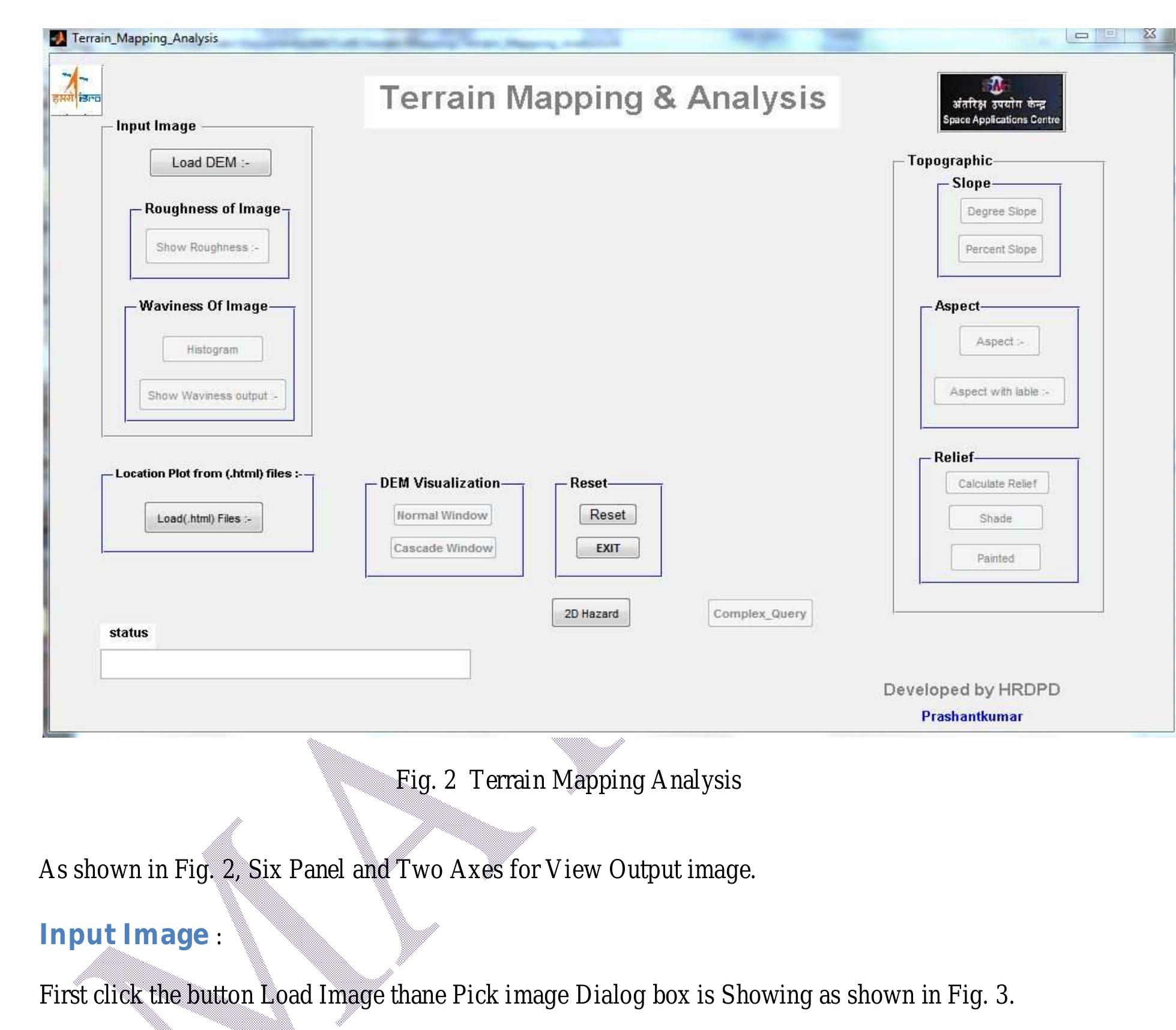Image resolution: width=1176 pixels, height=1030 pixels.
Task: Click the ISRO logo icon
Action: [76, 90]
